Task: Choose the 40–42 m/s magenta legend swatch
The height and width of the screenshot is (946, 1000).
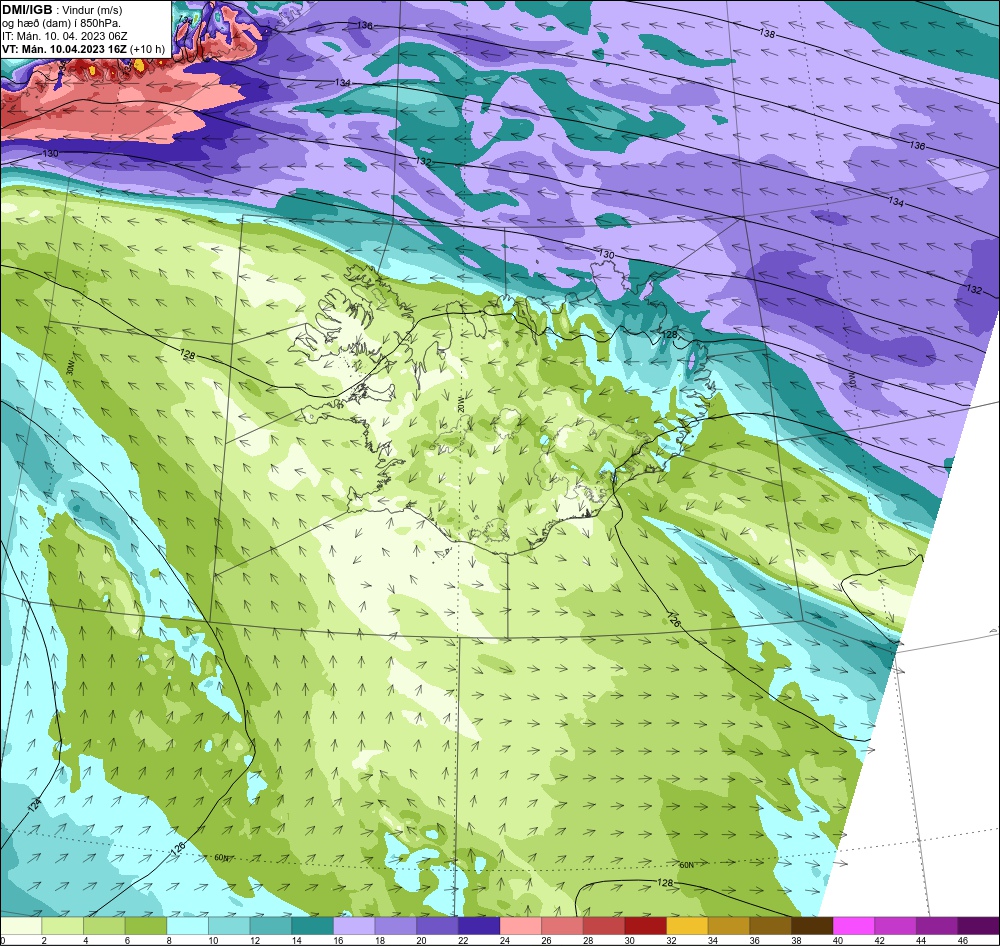Action: click(x=854, y=926)
